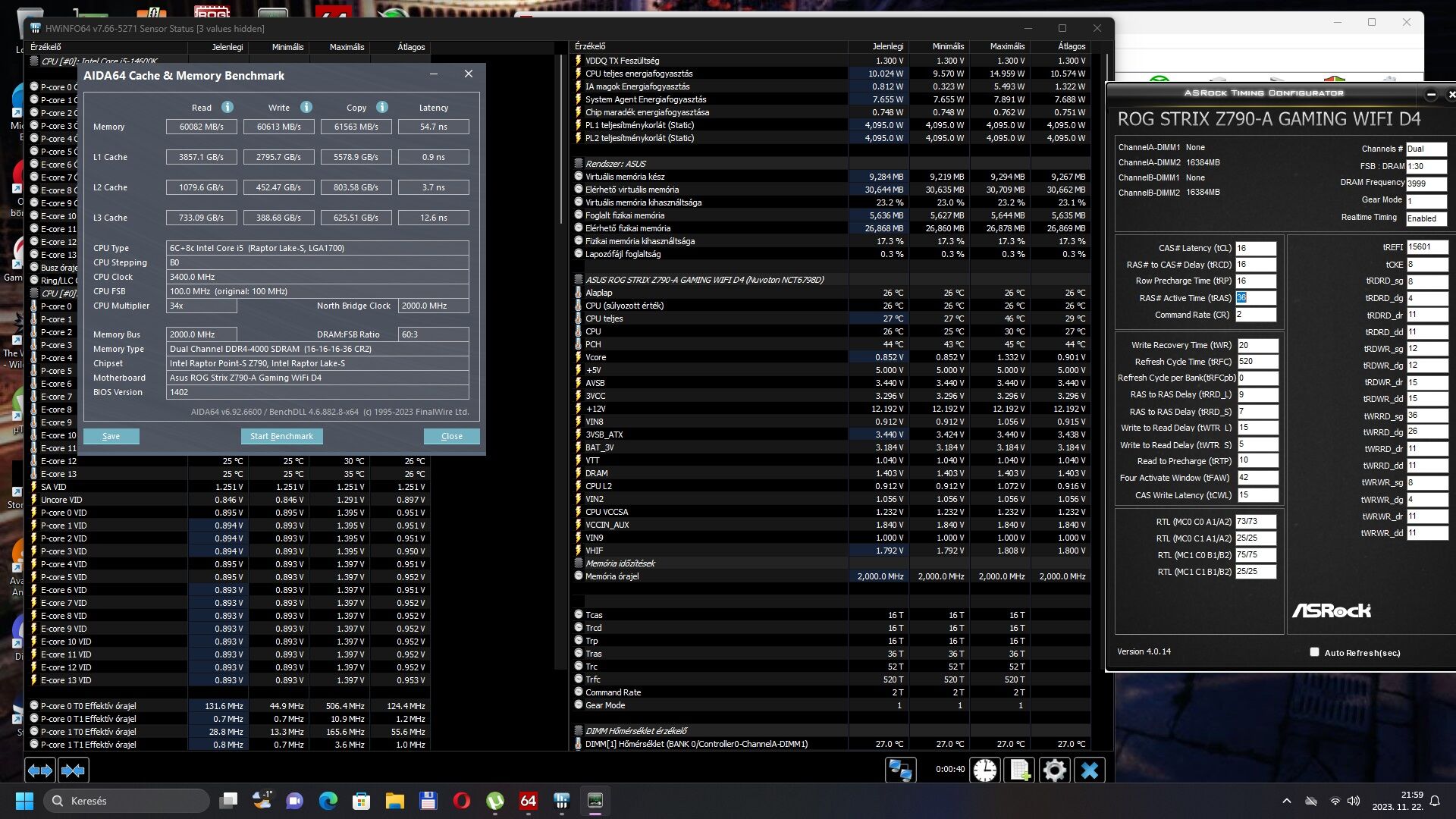Click the Maximális column header on right panel
This screenshot has height=819, width=1456.
[1007, 46]
